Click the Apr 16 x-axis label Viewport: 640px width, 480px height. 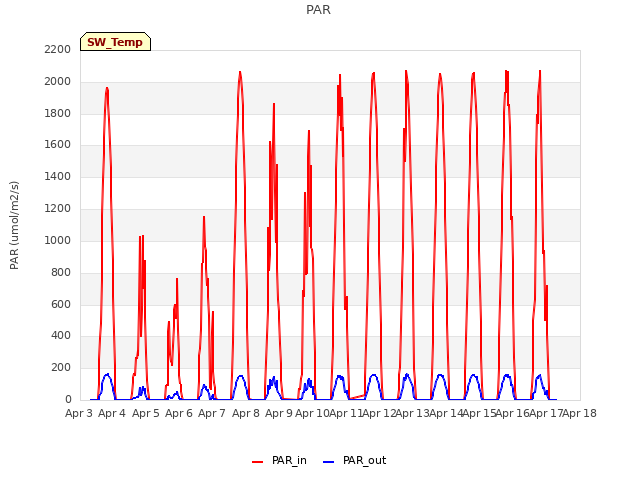513,413
